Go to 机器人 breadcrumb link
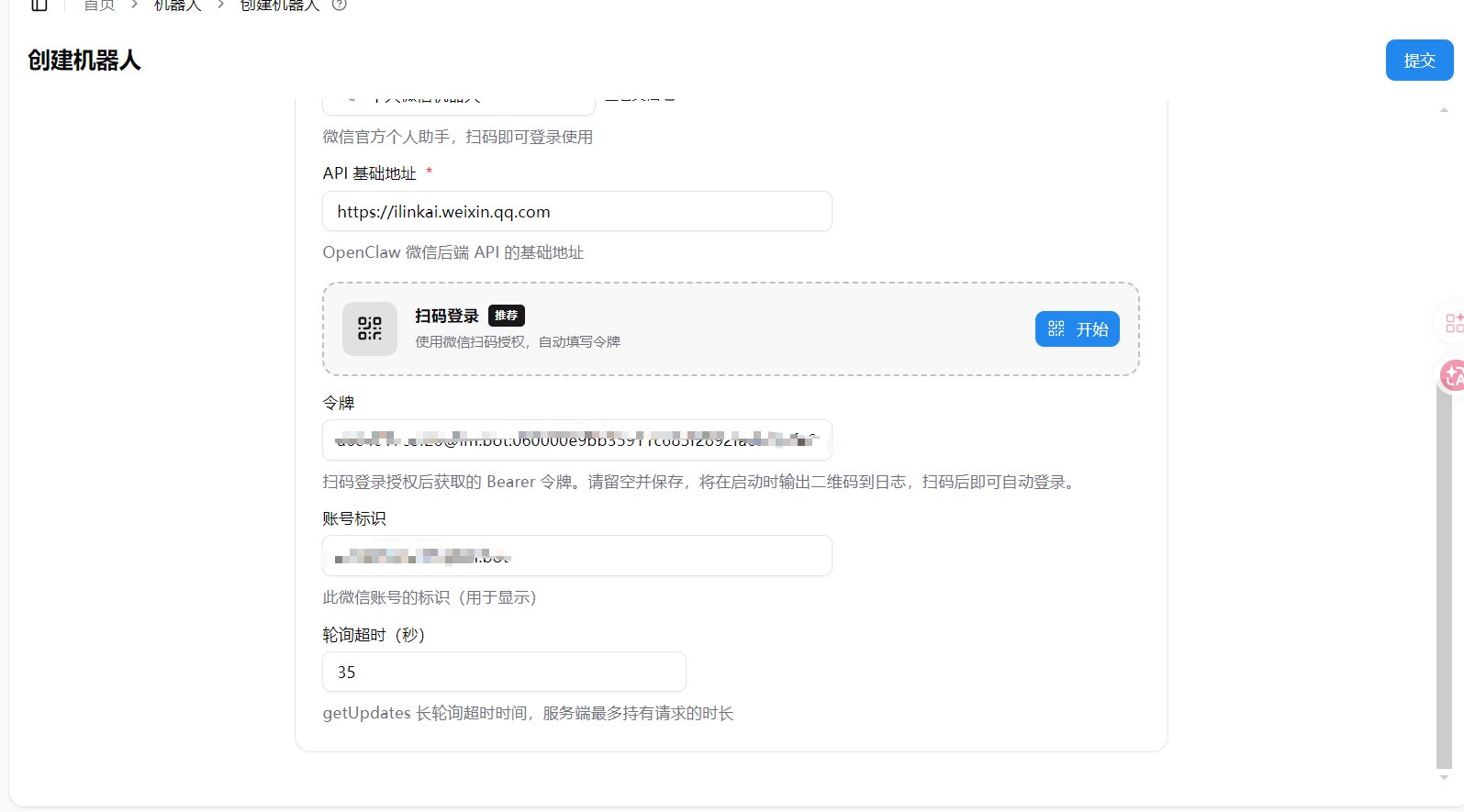The image size is (1464, 812). pyautogui.click(x=177, y=6)
